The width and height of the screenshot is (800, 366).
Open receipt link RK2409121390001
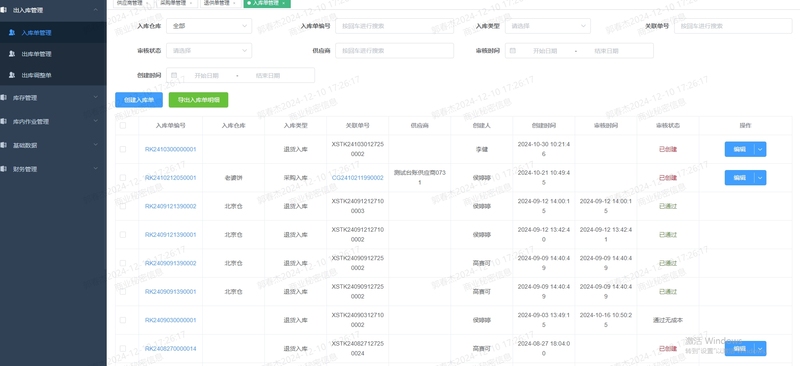[170, 234]
